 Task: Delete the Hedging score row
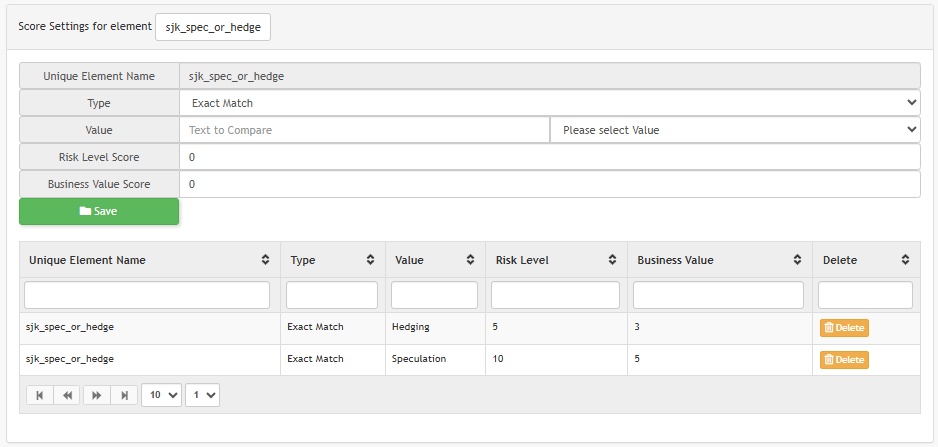pyautogui.click(x=844, y=328)
